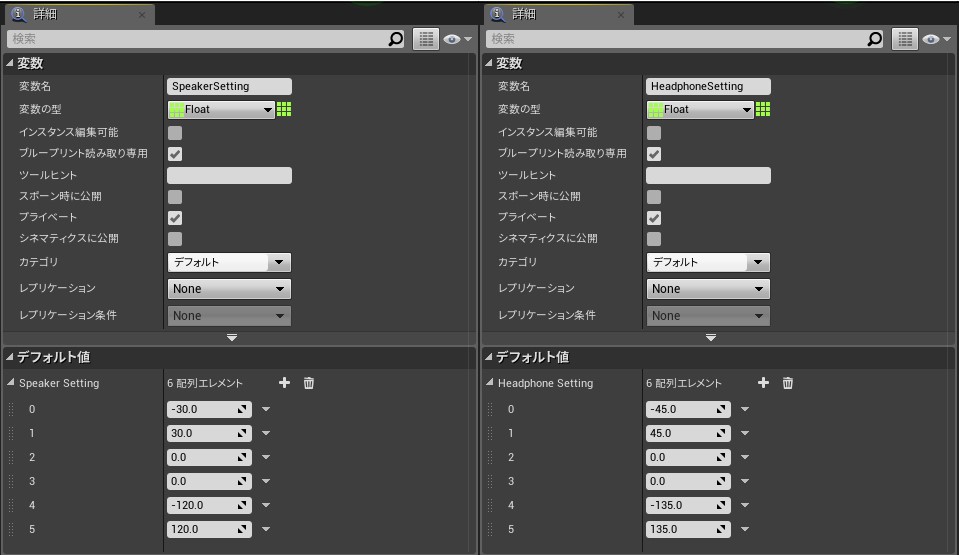Collapse デフォルト値 section in HeadphoneSetting panel
Viewport: 959px width, 555px height.
(x=488, y=356)
